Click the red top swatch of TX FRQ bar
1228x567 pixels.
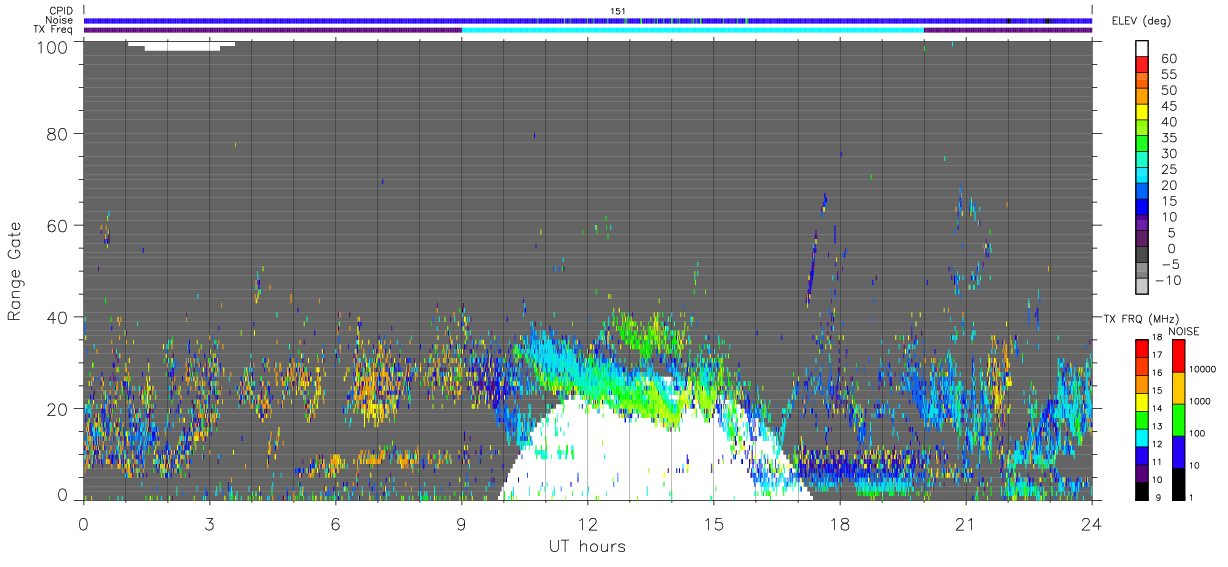[1142, 348]
